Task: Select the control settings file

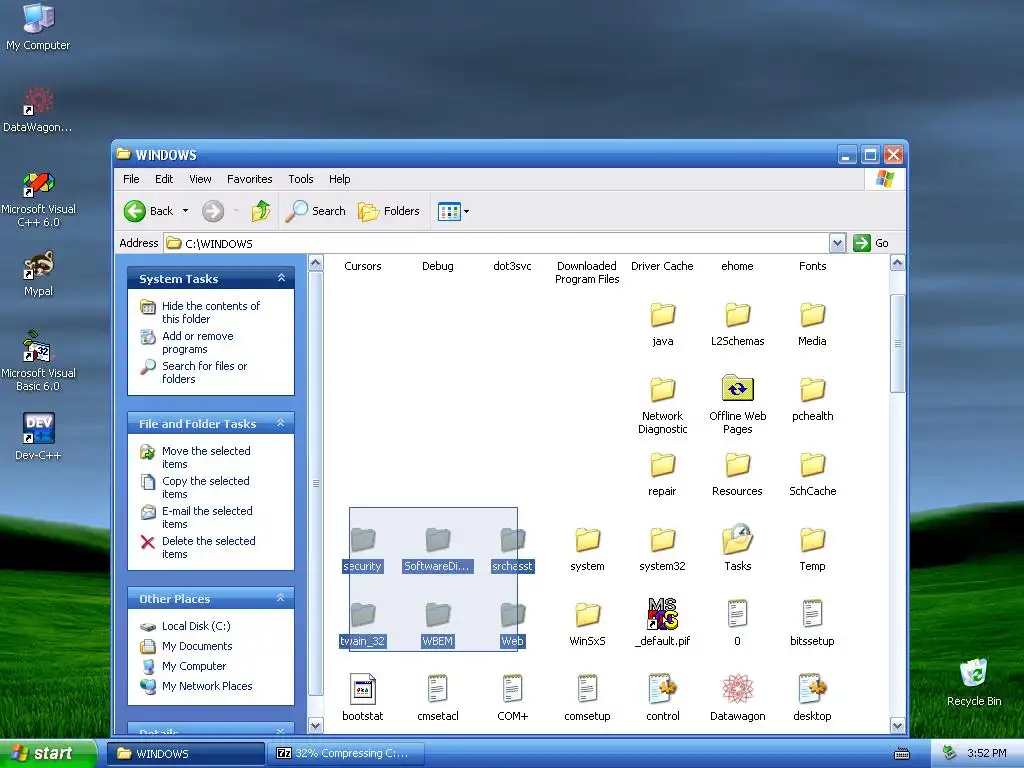Action: 662,690
